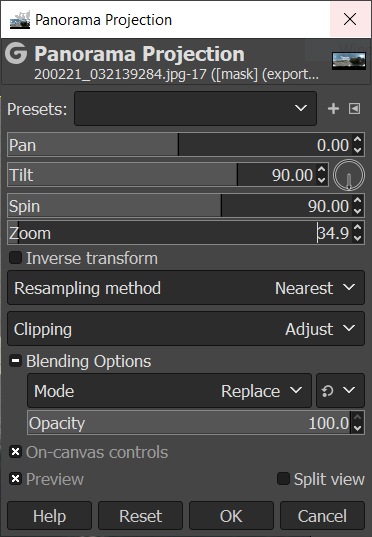Decrease Zoom value with down arrow
The height and width of the screenshot is (537, 372).
(x=358, y=238)
